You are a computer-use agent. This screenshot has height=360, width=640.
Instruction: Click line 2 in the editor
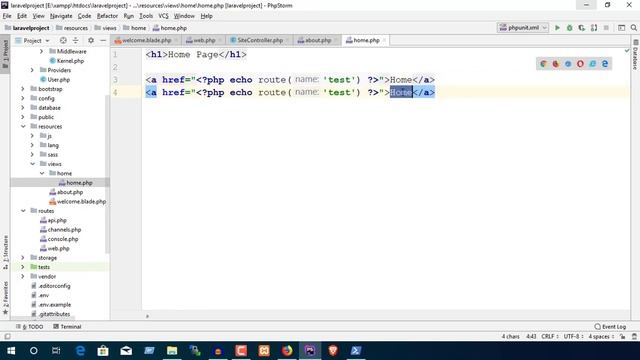coord(386,67)
